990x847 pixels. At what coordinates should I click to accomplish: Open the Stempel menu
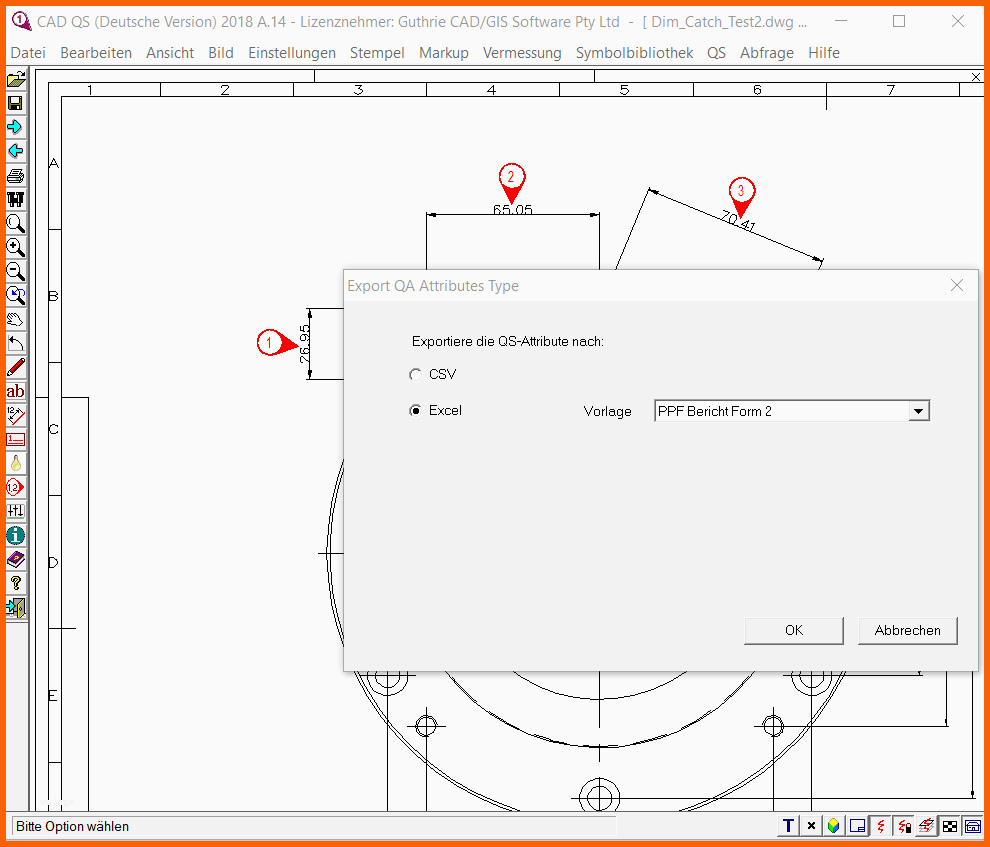click(x=377, y=53)
